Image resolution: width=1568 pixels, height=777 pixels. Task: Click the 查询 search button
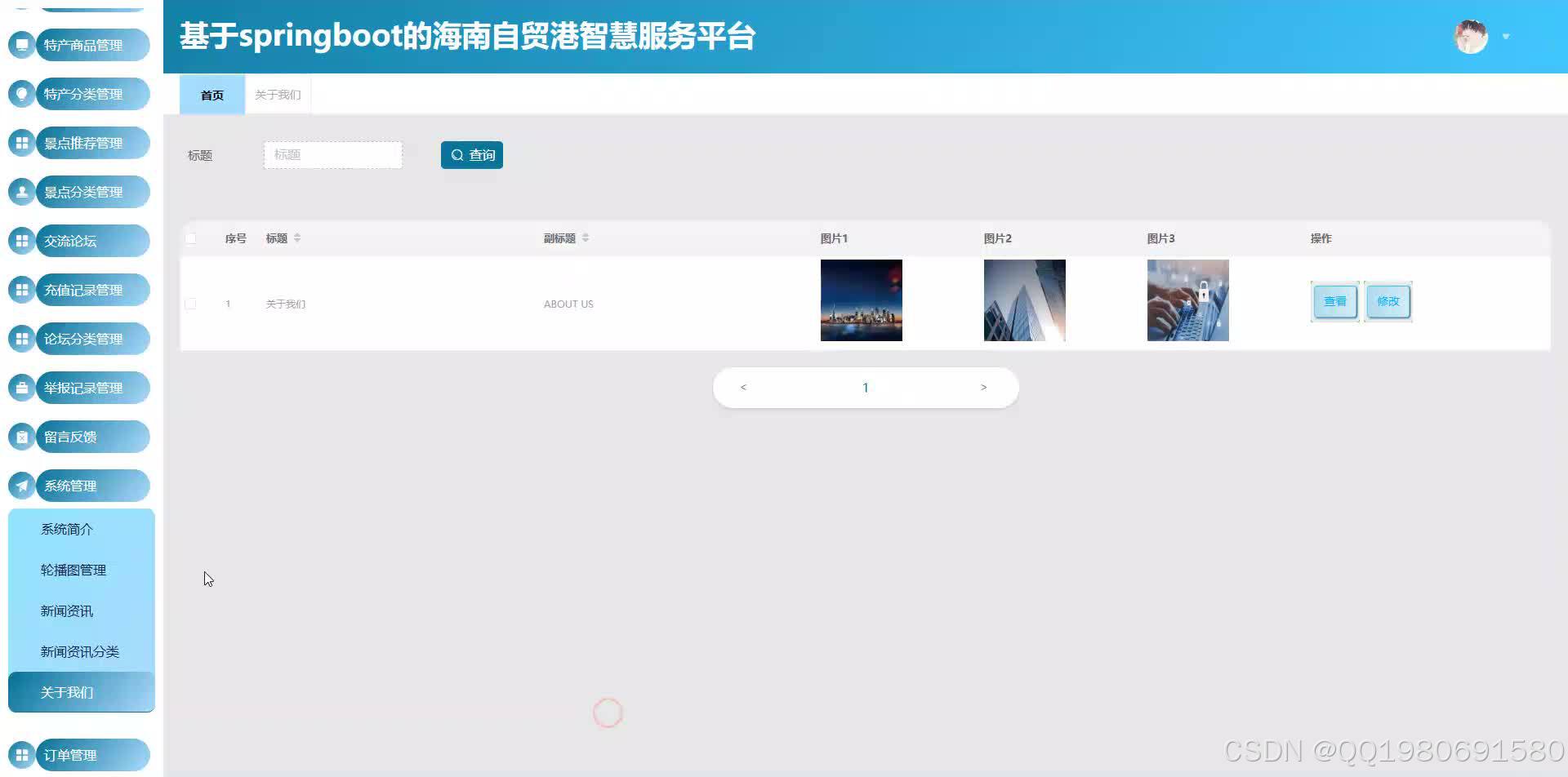tap(471, 154)
